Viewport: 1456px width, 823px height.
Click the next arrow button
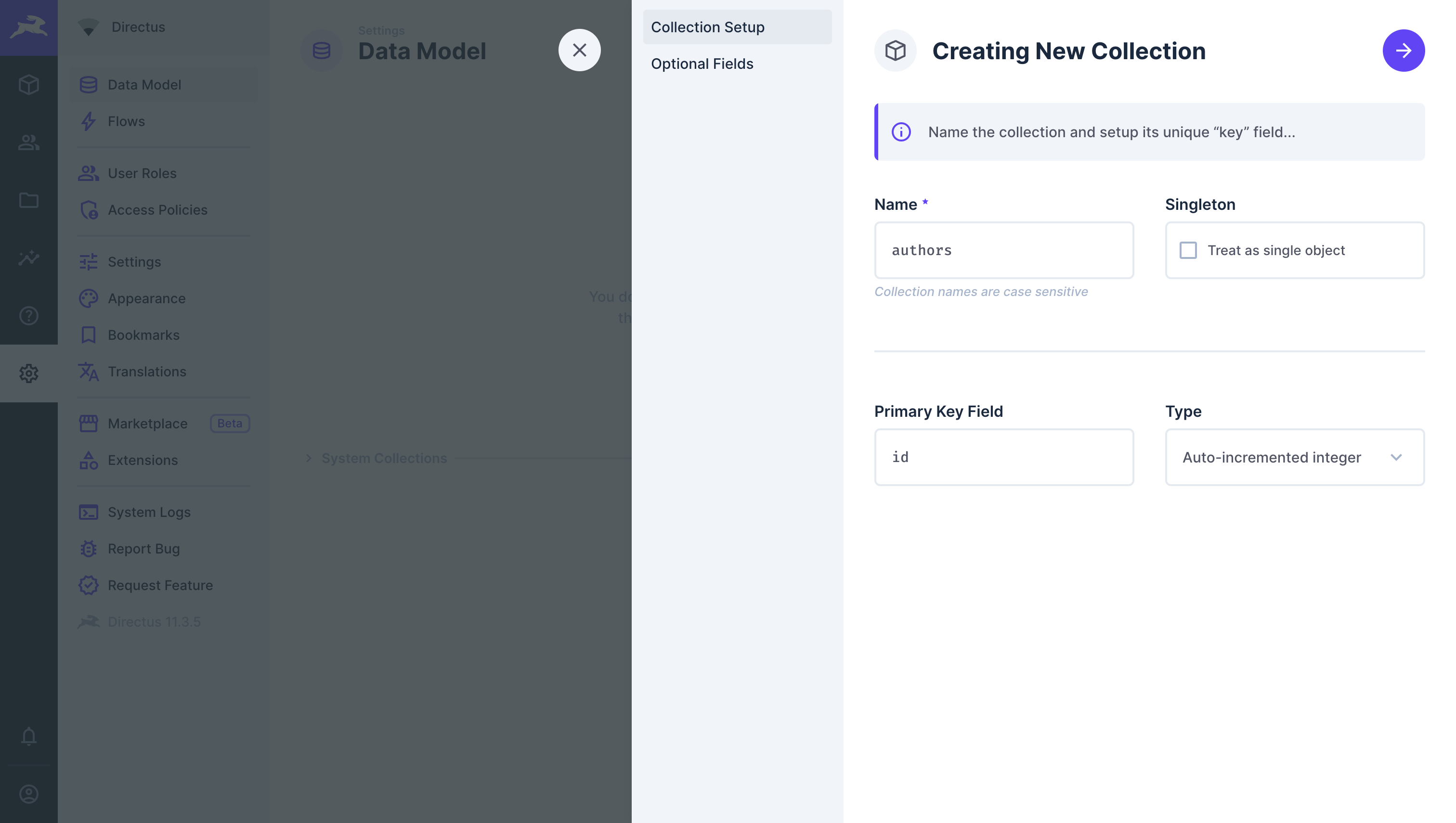tap(1403, 51)
